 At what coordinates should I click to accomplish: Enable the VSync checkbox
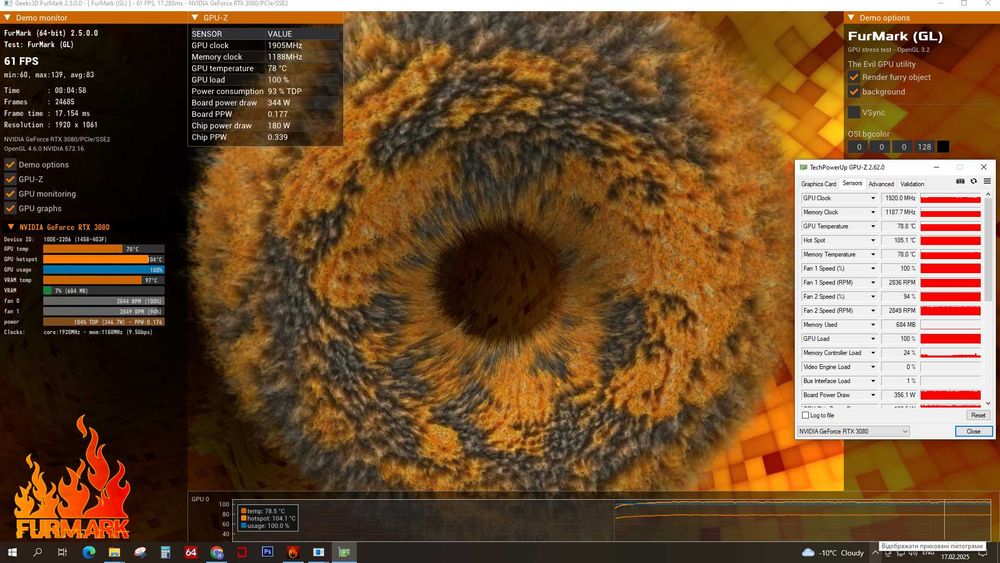coord(854,113)
